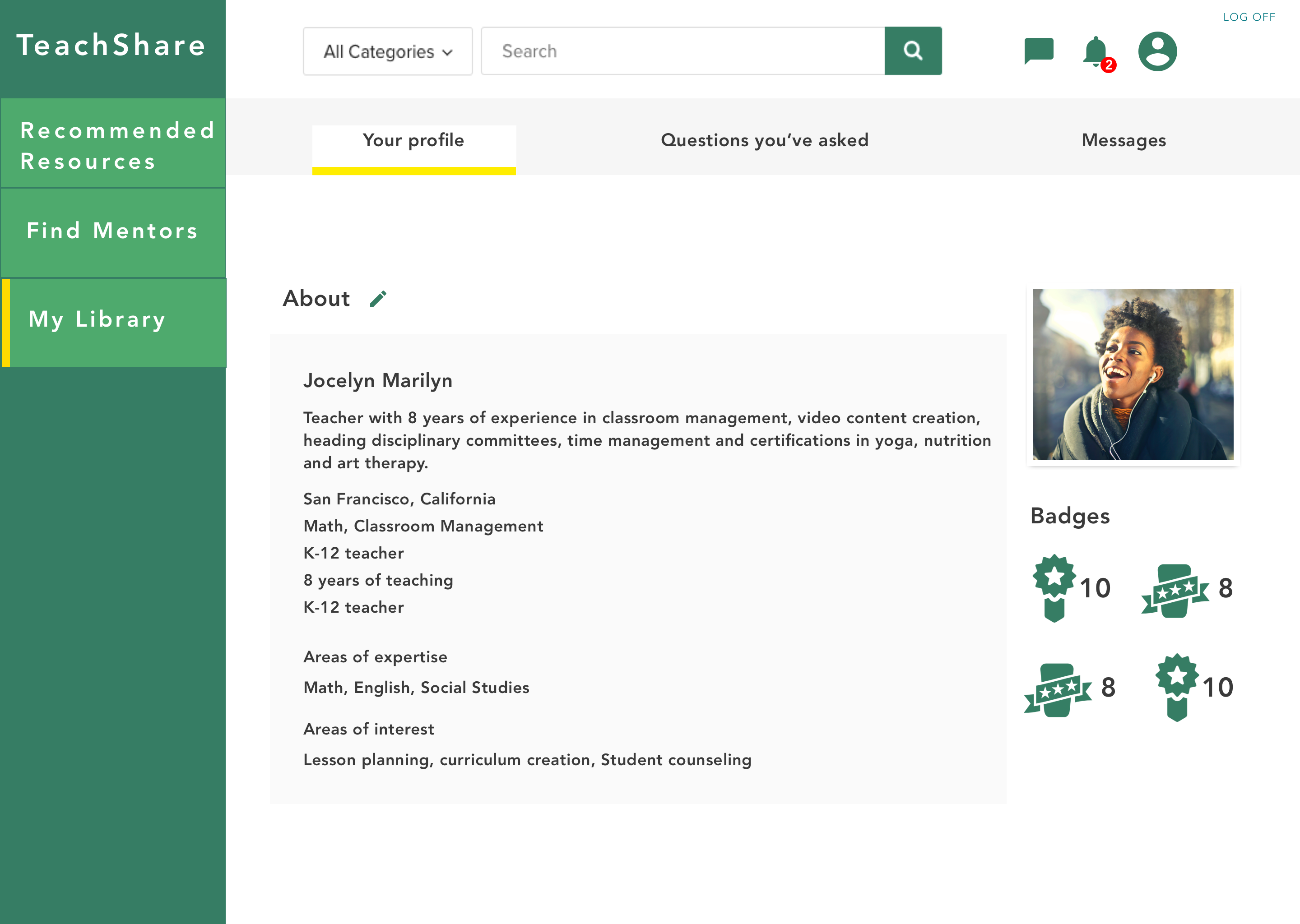1300x924 pixels.
Task: Switch to the Messages tab
Action: point(1124,140)
